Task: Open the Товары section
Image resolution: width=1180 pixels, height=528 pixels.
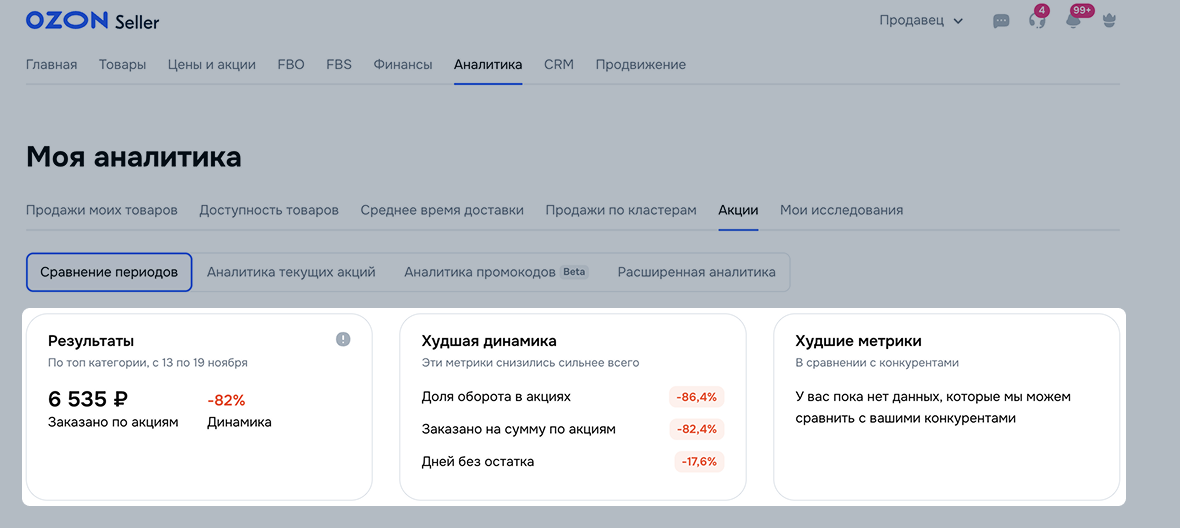Action: click(x=122, y=65)
